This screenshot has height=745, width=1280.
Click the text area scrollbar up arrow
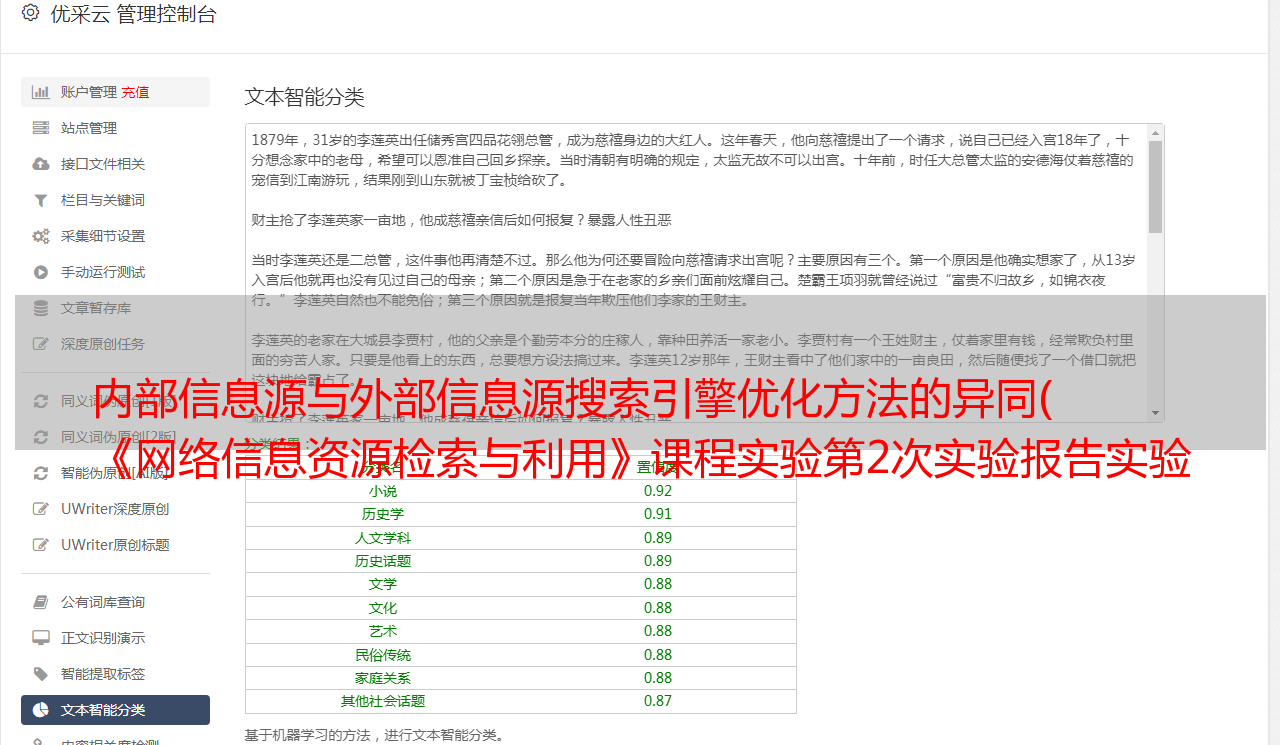coord(1155,132)
